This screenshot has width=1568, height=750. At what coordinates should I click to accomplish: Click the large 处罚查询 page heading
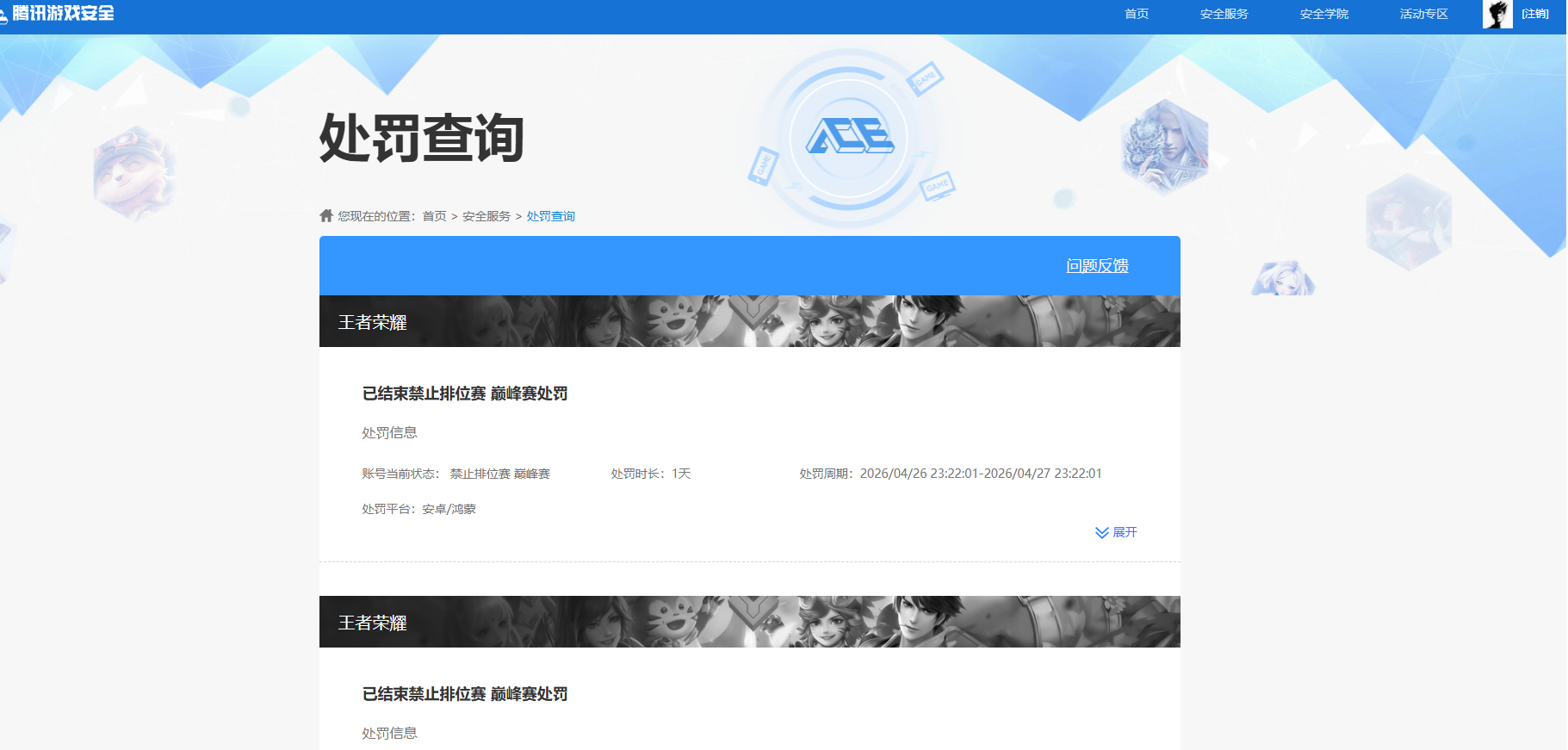click(422, 138)
